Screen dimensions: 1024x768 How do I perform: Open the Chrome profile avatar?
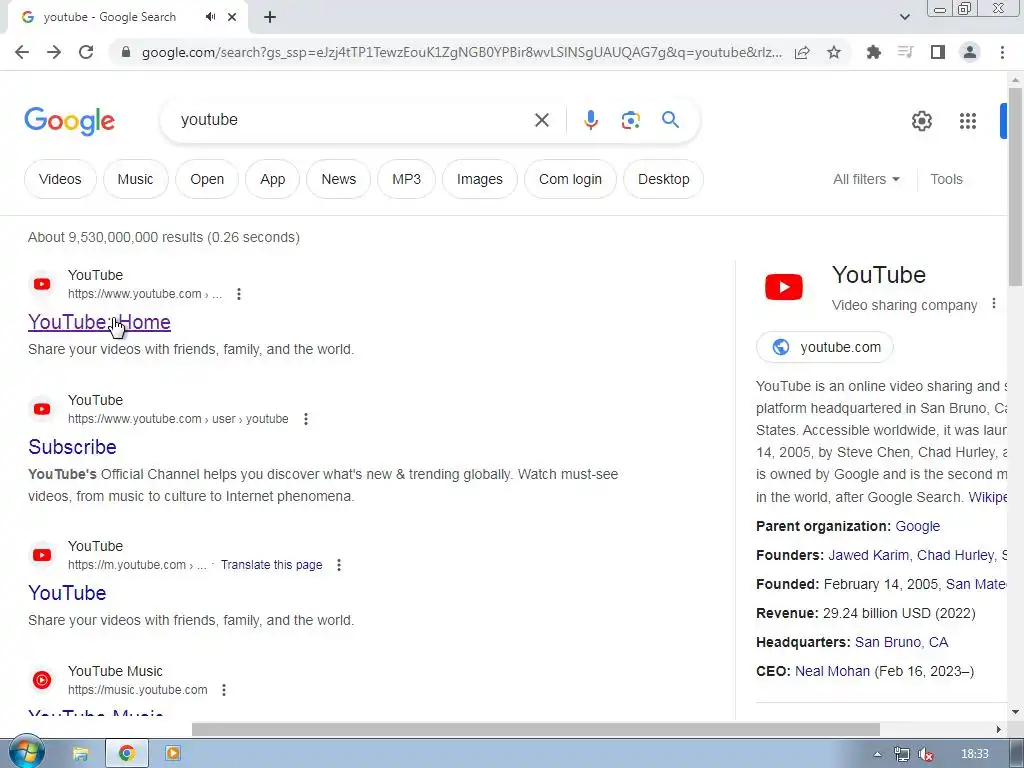970,52
